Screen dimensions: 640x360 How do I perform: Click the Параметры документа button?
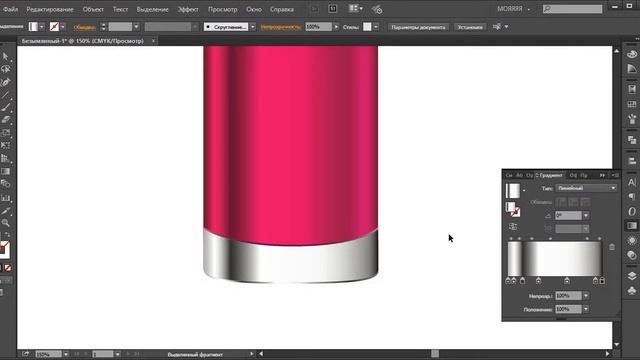click(418, 27)
